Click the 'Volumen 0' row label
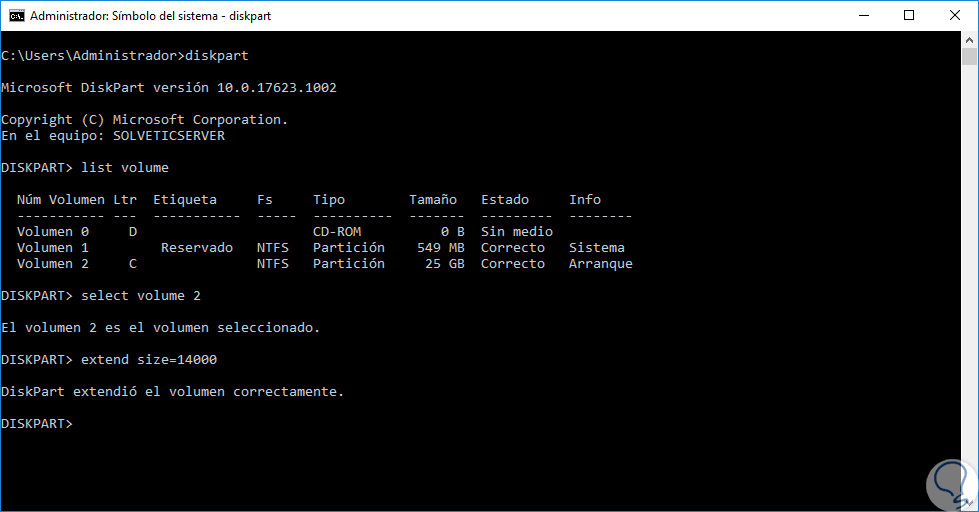979x512 pixels. [53, 232]
